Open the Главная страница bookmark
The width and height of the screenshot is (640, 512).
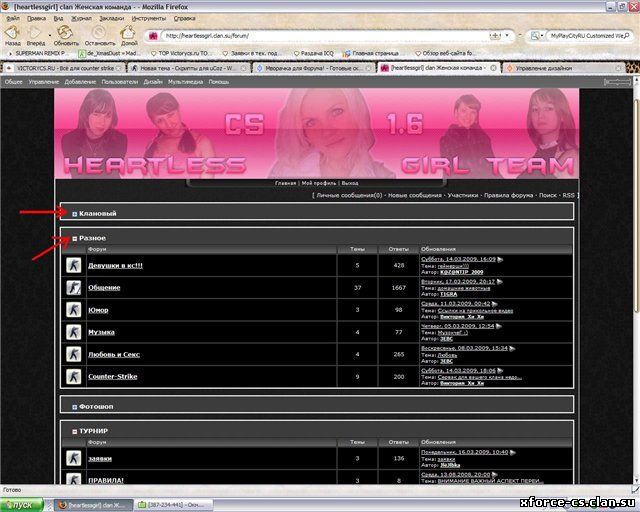click(x=371, y=53)
